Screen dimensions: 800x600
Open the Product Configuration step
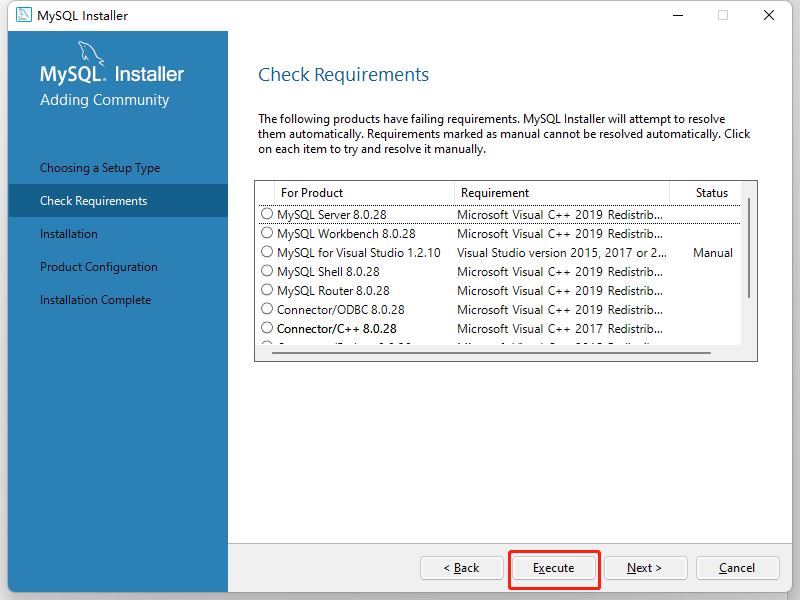99,267
